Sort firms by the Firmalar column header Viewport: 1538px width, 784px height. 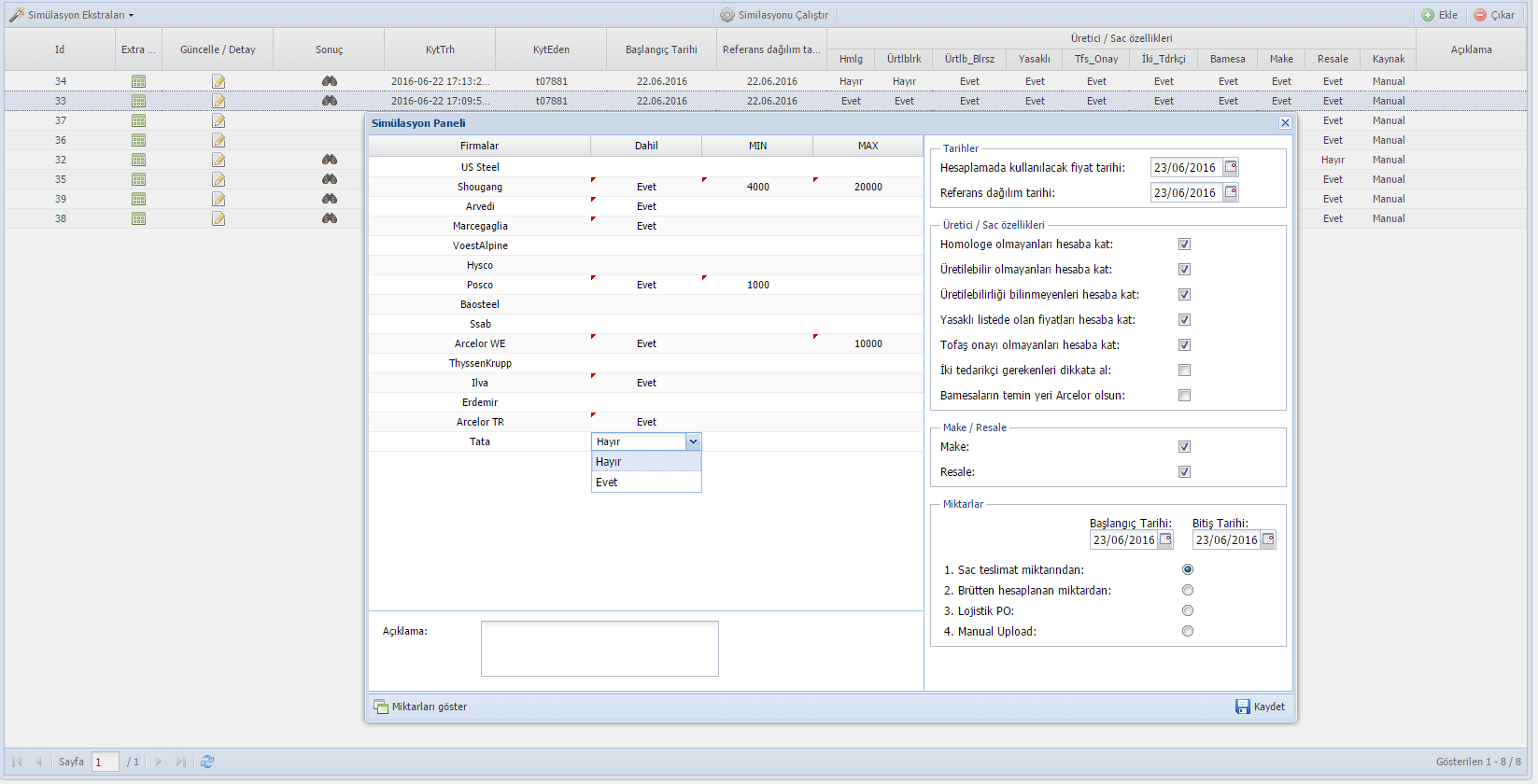tap(480, 146)
